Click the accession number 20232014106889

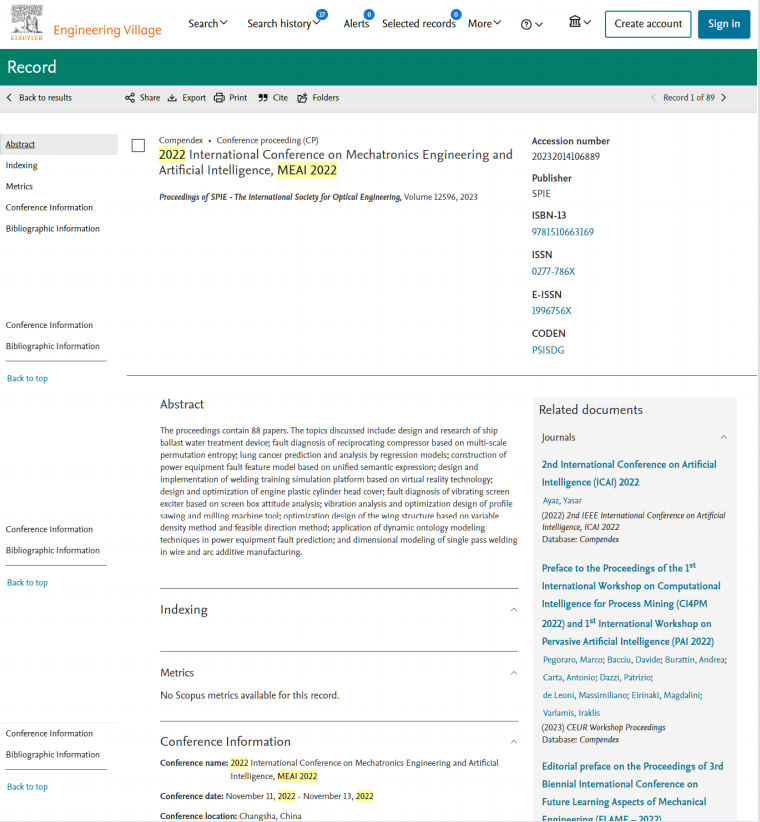[x=566, y=156]
